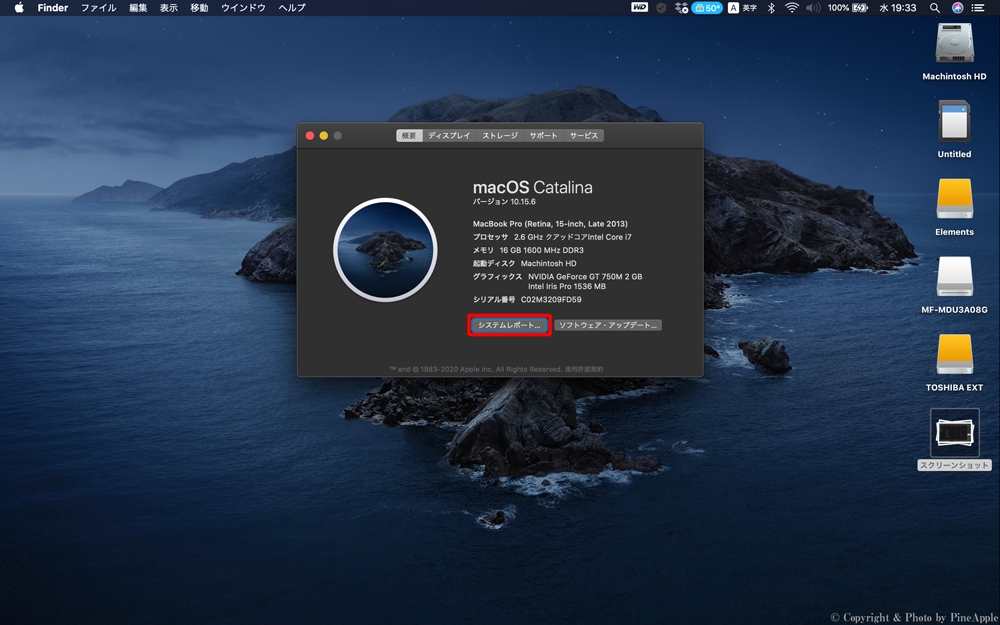Viewport: 1000px width, 625px height.
Task: Select the Elements external drive icon
Action: coord(954,199)
